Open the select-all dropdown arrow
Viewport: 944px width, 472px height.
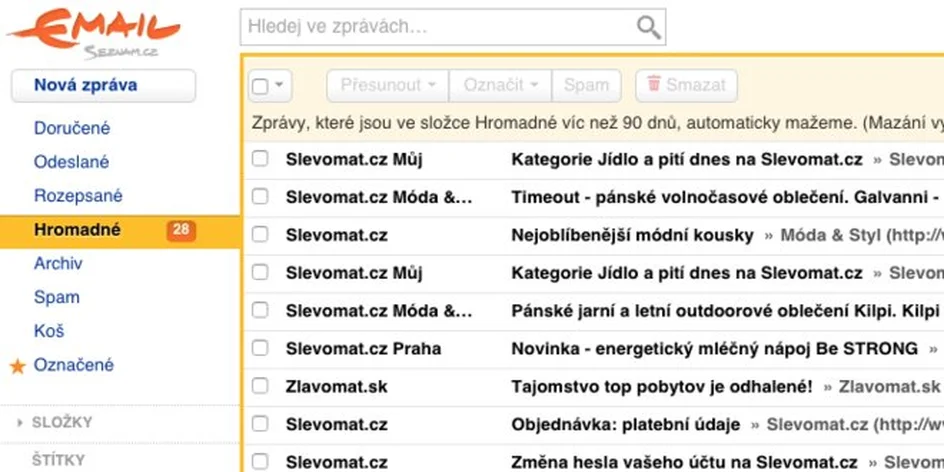[279, 85]
